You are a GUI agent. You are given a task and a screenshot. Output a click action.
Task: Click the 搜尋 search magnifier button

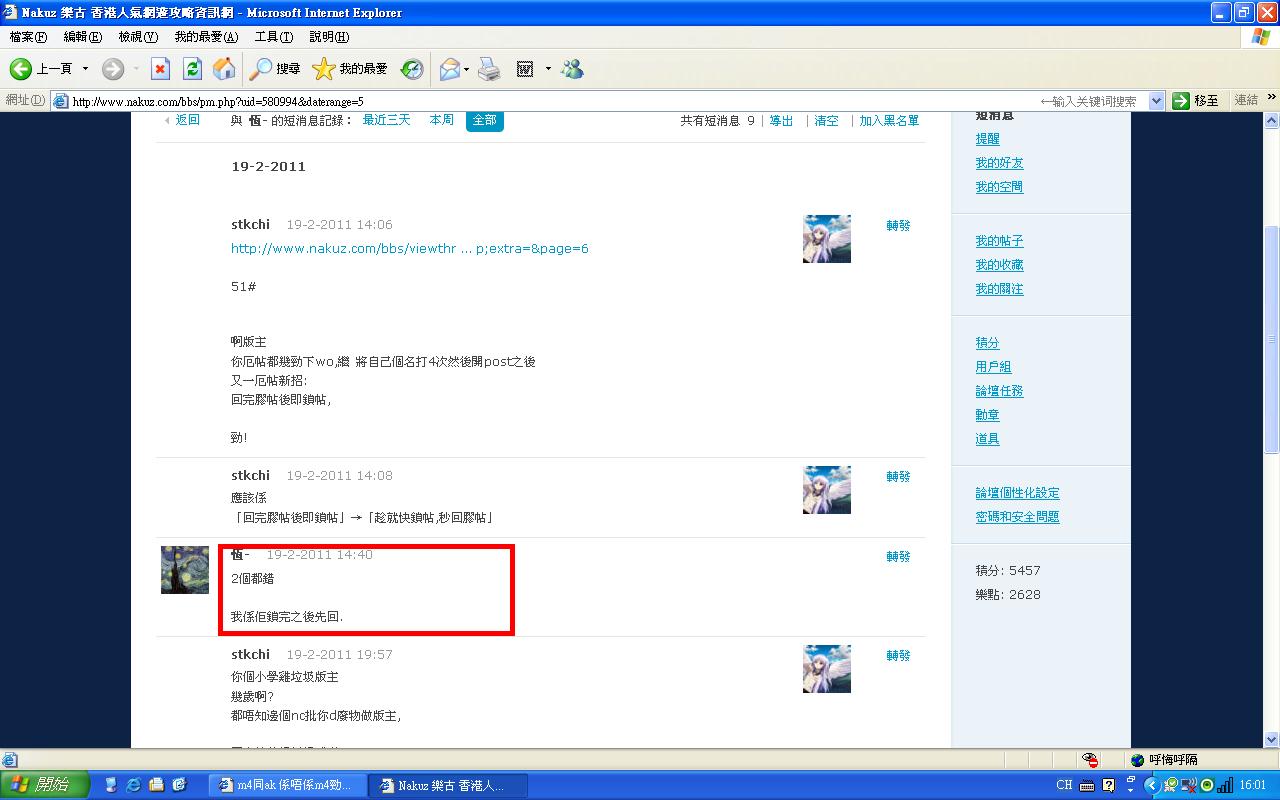(x=275, y=69)
